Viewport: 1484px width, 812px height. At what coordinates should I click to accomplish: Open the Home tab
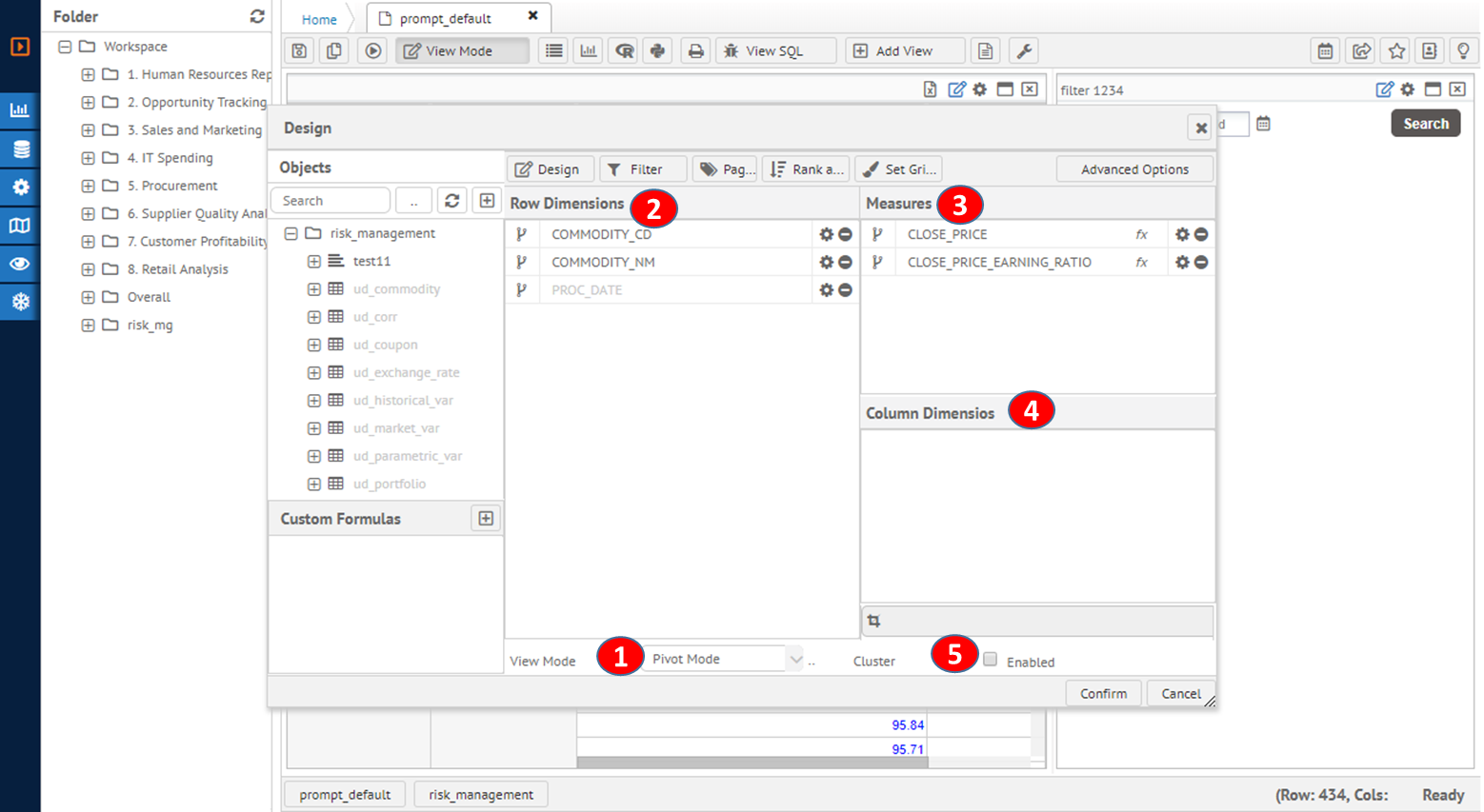tap(319, 19)
